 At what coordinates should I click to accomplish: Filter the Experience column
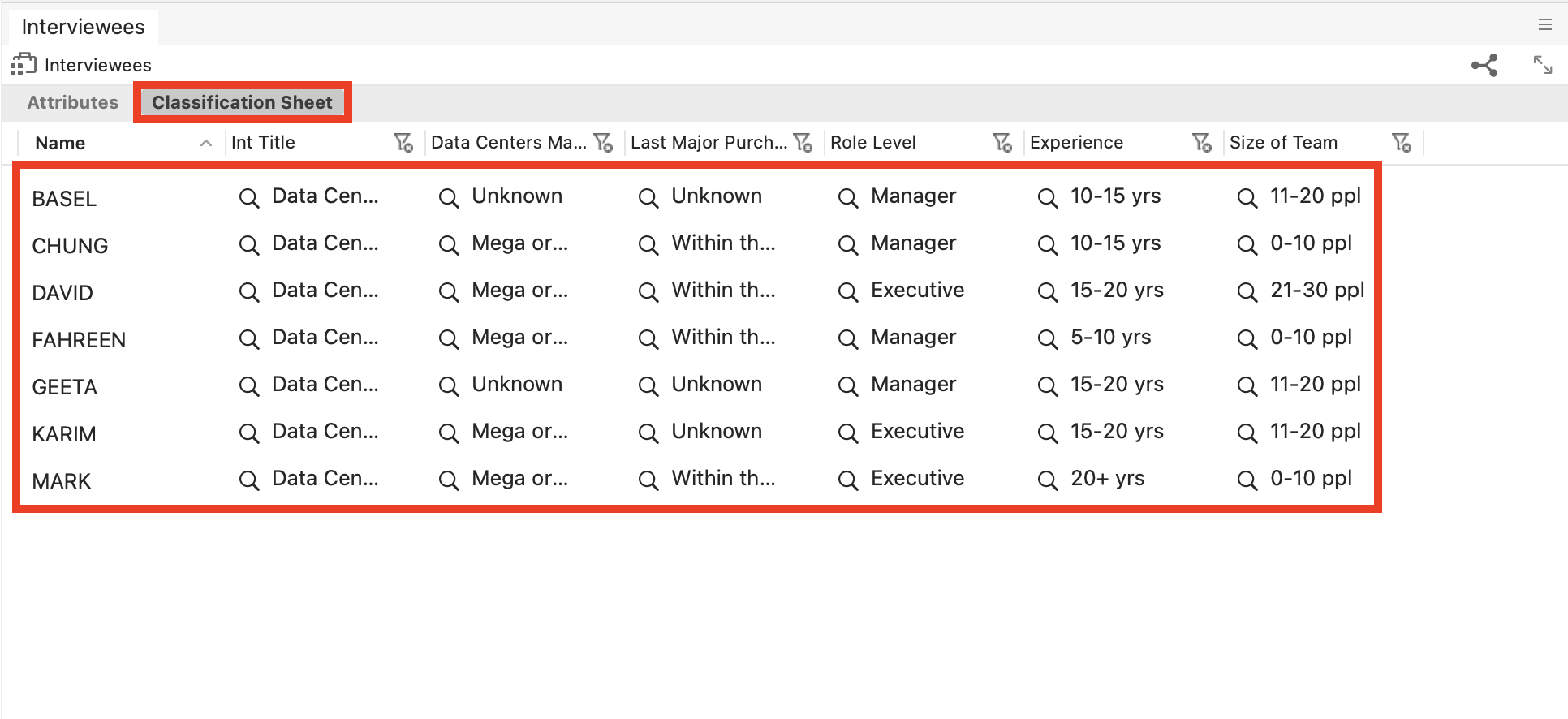[1202, 143]
